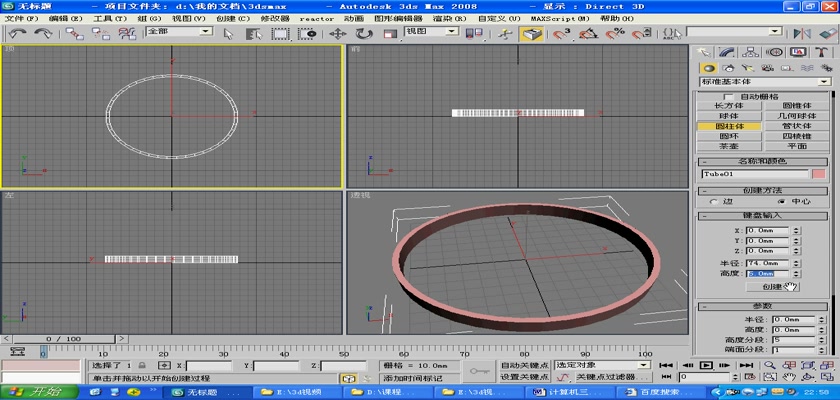Toggle the 3D Snaps magnet icon
The image size is (840, 400).
561,34
